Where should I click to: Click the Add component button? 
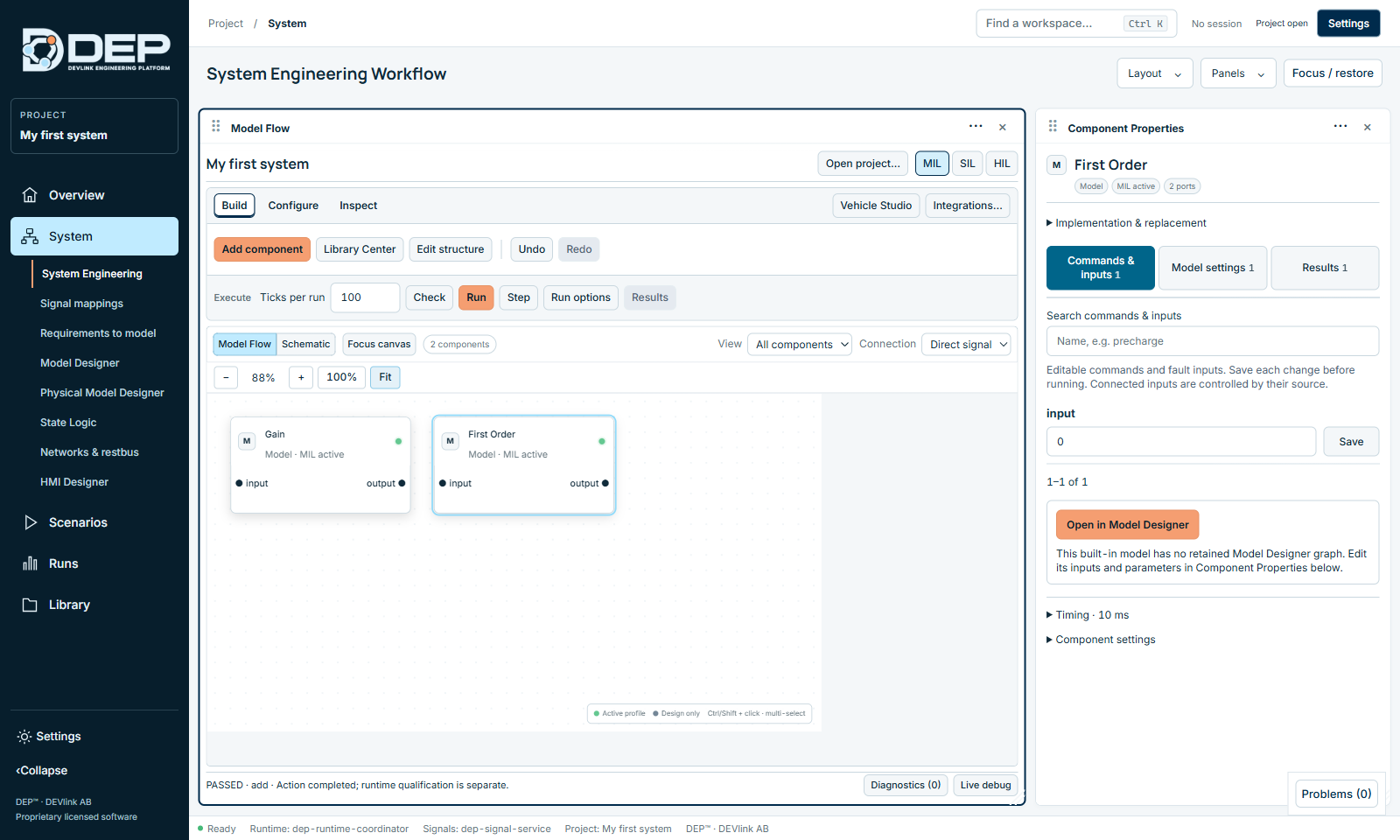(x=262, y=249)
